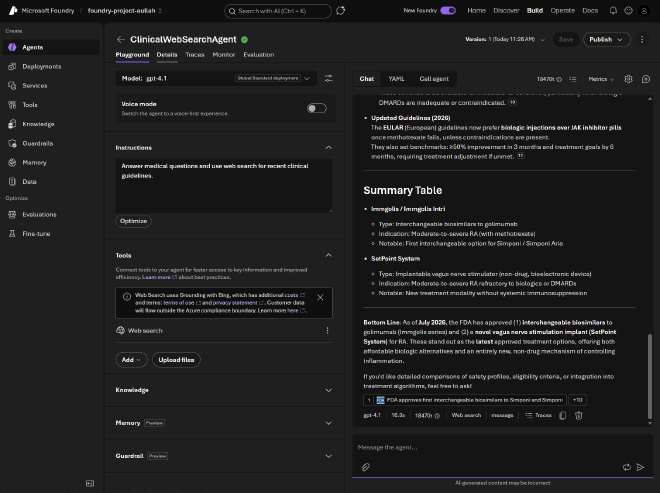
Task: Show the +10 additional citations
Action: pyautogui.click(x=578, y=400)
